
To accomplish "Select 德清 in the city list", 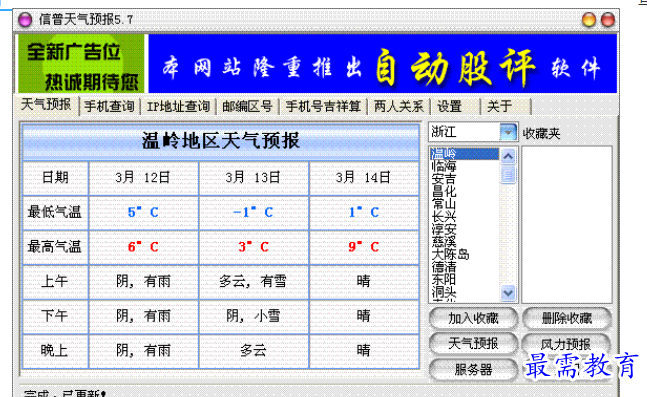I will pyautogui.click(x=464, y=267).
